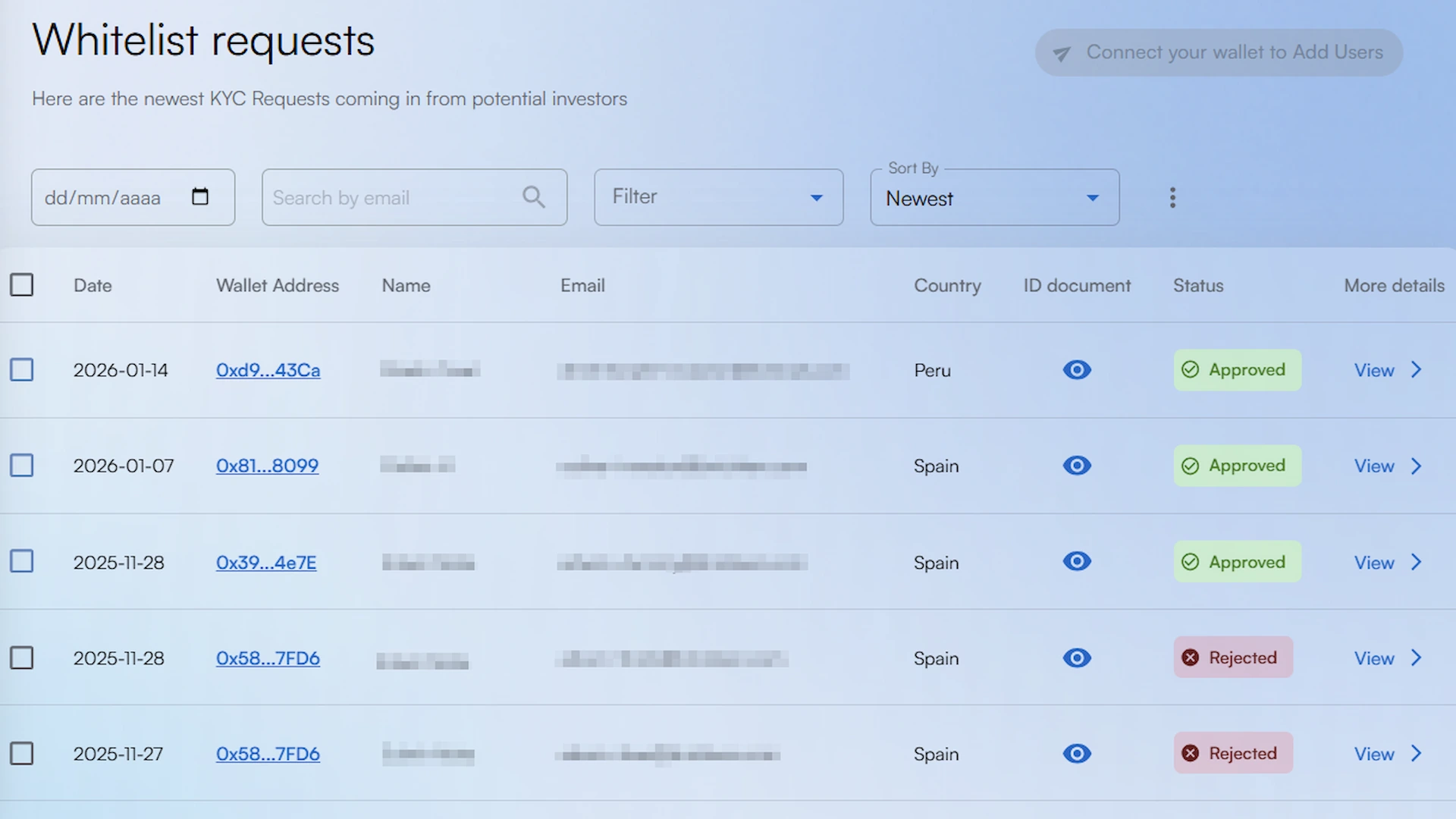Open wallet address 0xd9...43Ca
This screenshot has height=819, width=1456.
coord(268,370)
